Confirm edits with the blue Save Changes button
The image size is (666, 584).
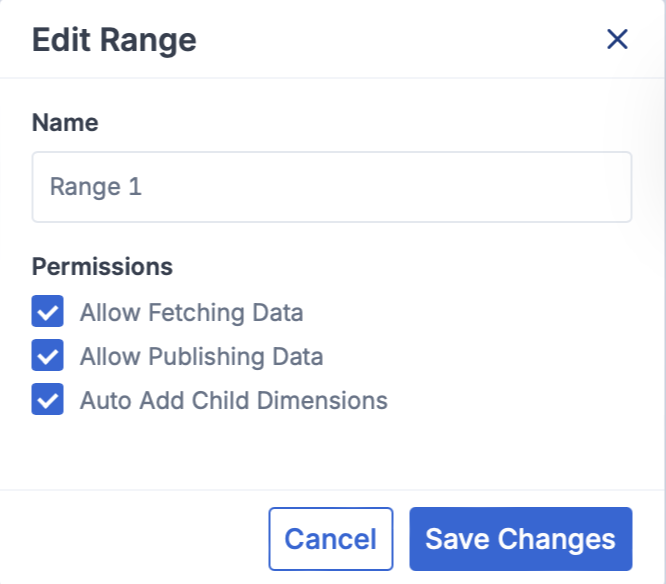tap(520, 539)
